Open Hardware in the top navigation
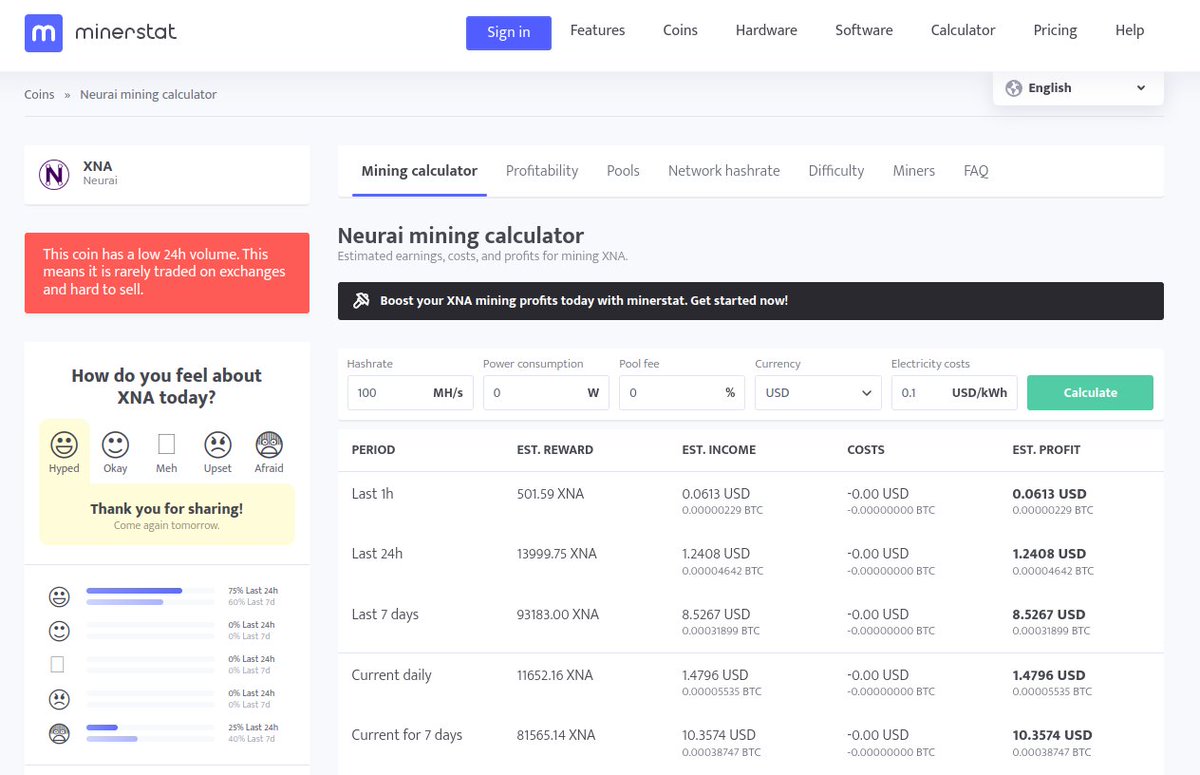The image size is (1200, 775). (766, 30)
